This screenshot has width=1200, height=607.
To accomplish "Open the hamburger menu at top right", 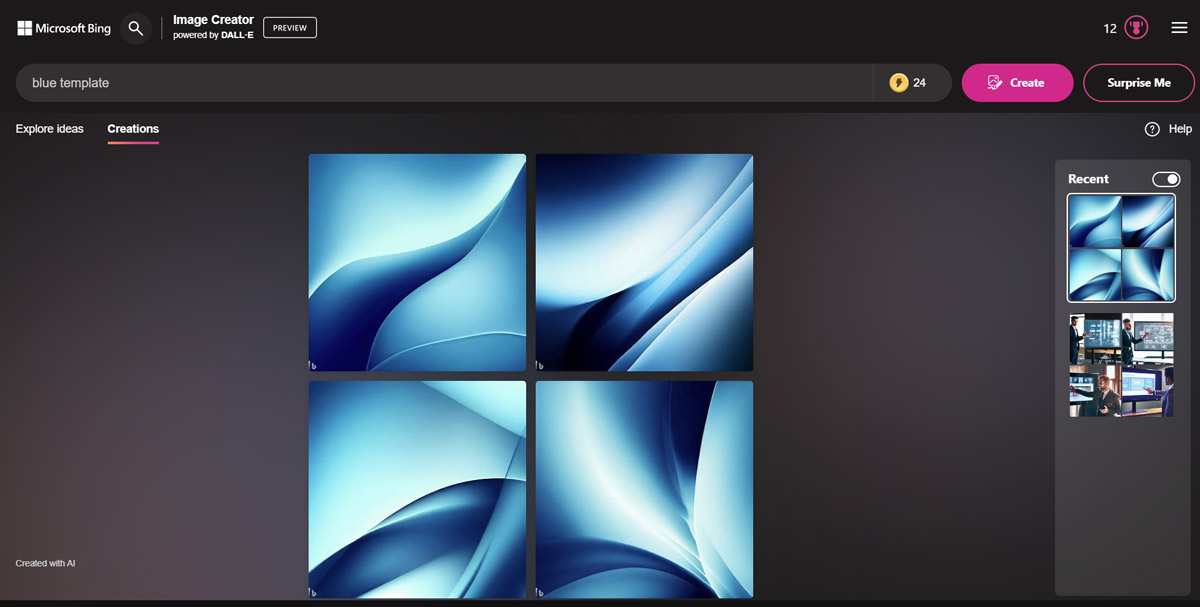I will pos(1179,27).
